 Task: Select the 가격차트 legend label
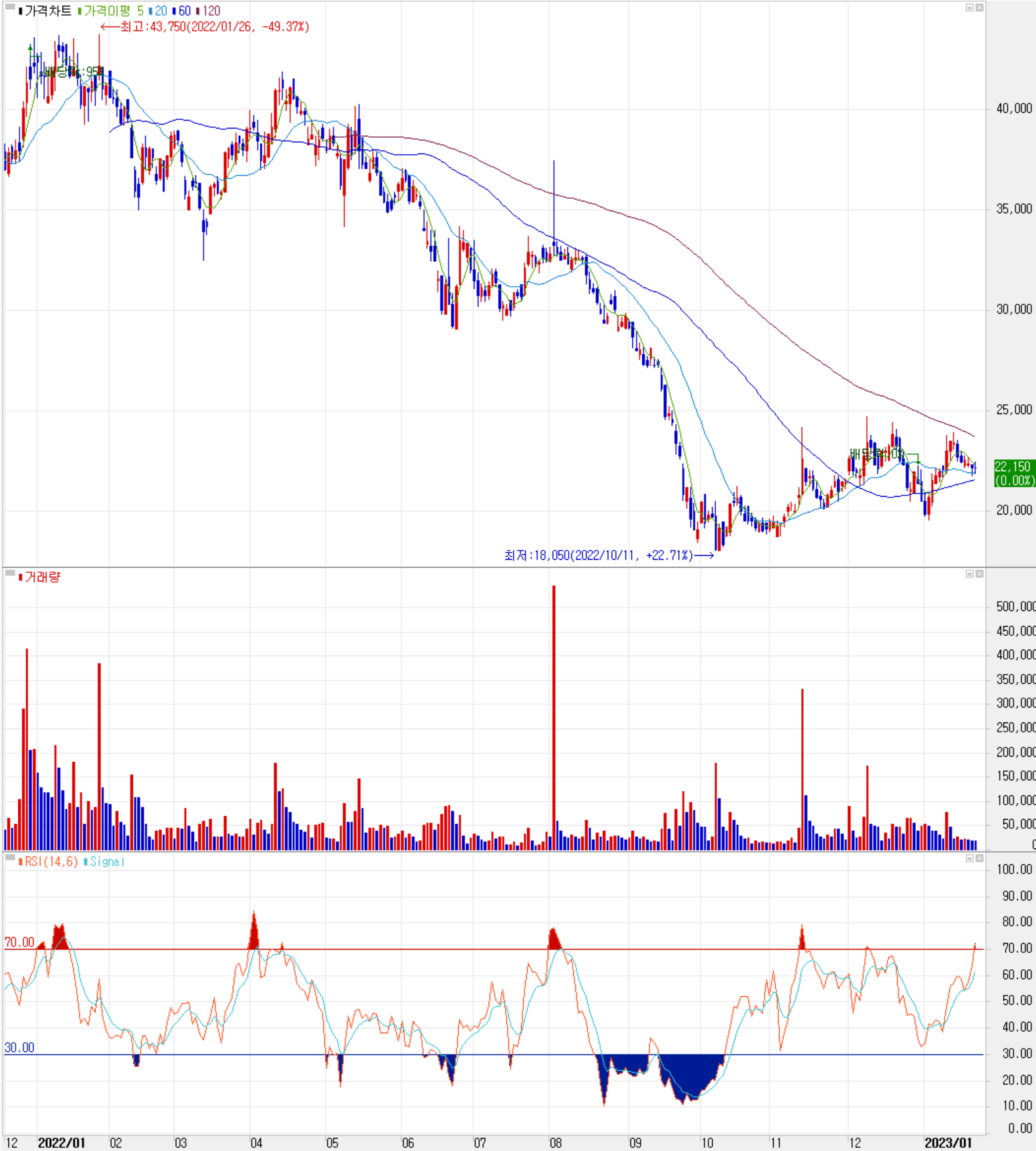pyautogui.click(x=45, y=10)
